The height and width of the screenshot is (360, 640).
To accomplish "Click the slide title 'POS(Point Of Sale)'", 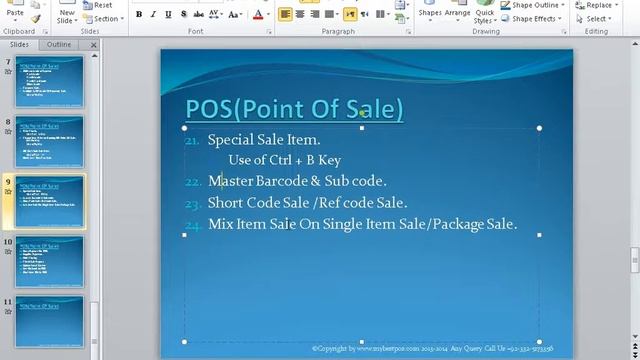I will [x=294, y=109].
